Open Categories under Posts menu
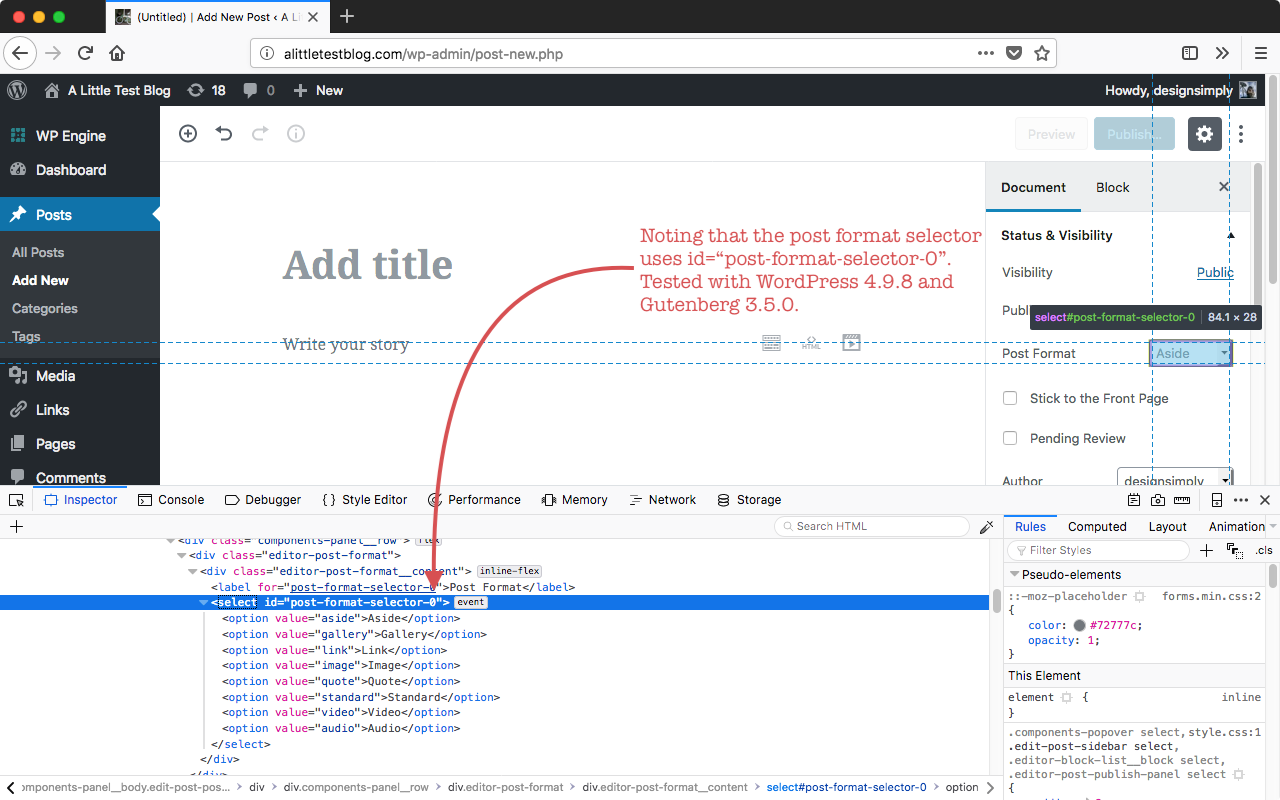Screen dimensions: 1280x800 (x=45, y=308)
